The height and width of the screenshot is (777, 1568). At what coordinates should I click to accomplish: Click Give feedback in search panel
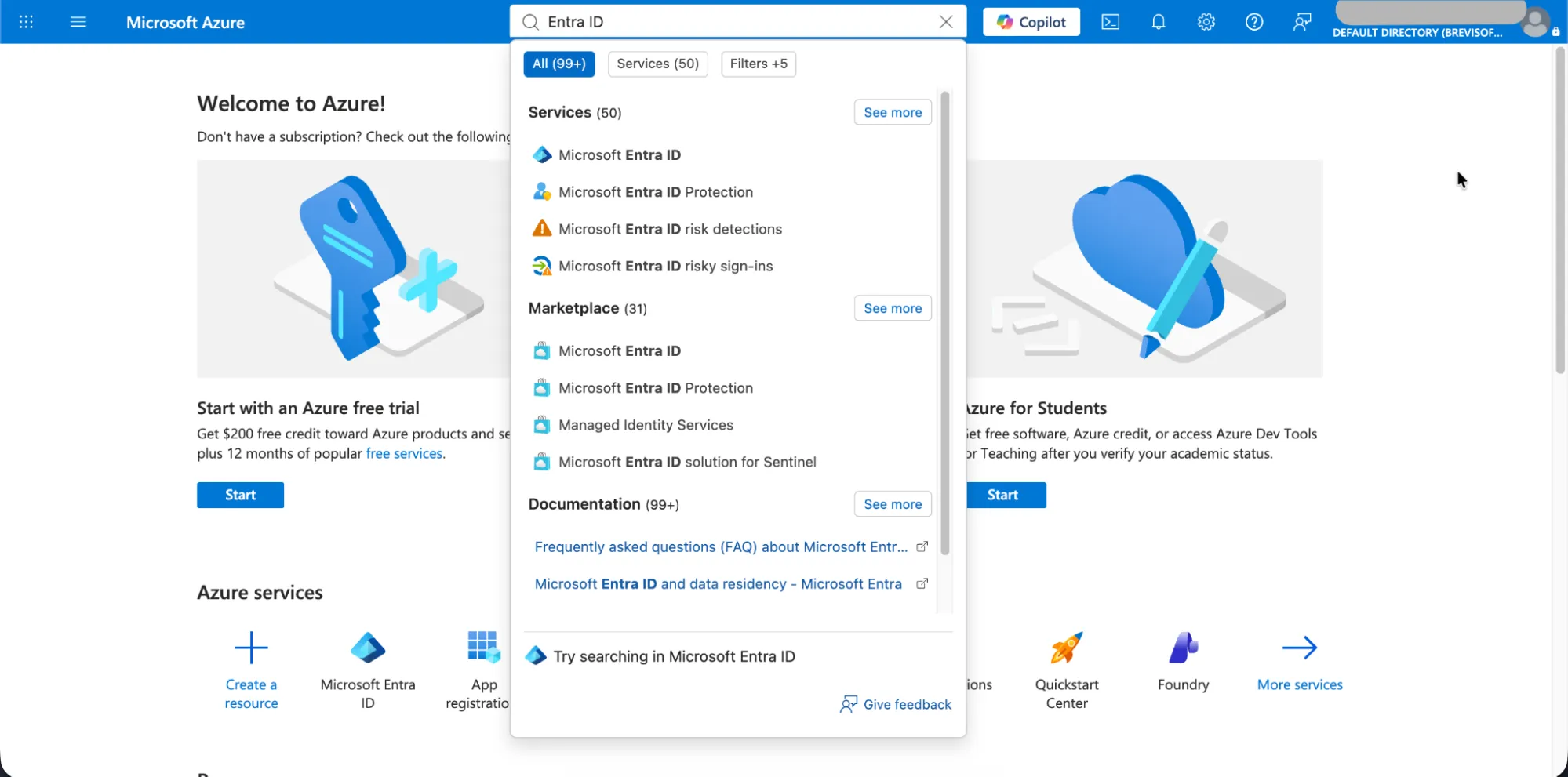(x=896, y=704)
